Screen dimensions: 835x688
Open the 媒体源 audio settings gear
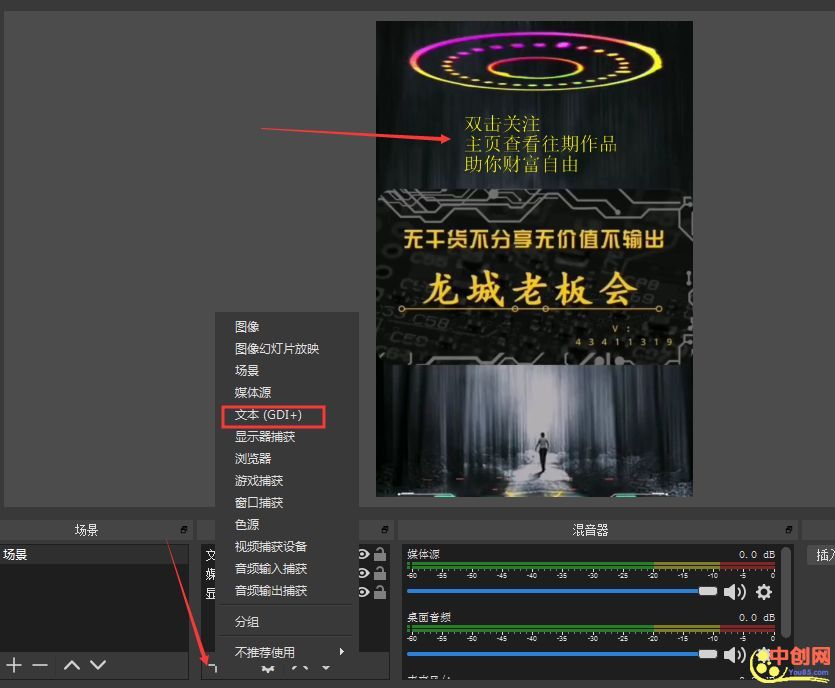pos(764,592)
